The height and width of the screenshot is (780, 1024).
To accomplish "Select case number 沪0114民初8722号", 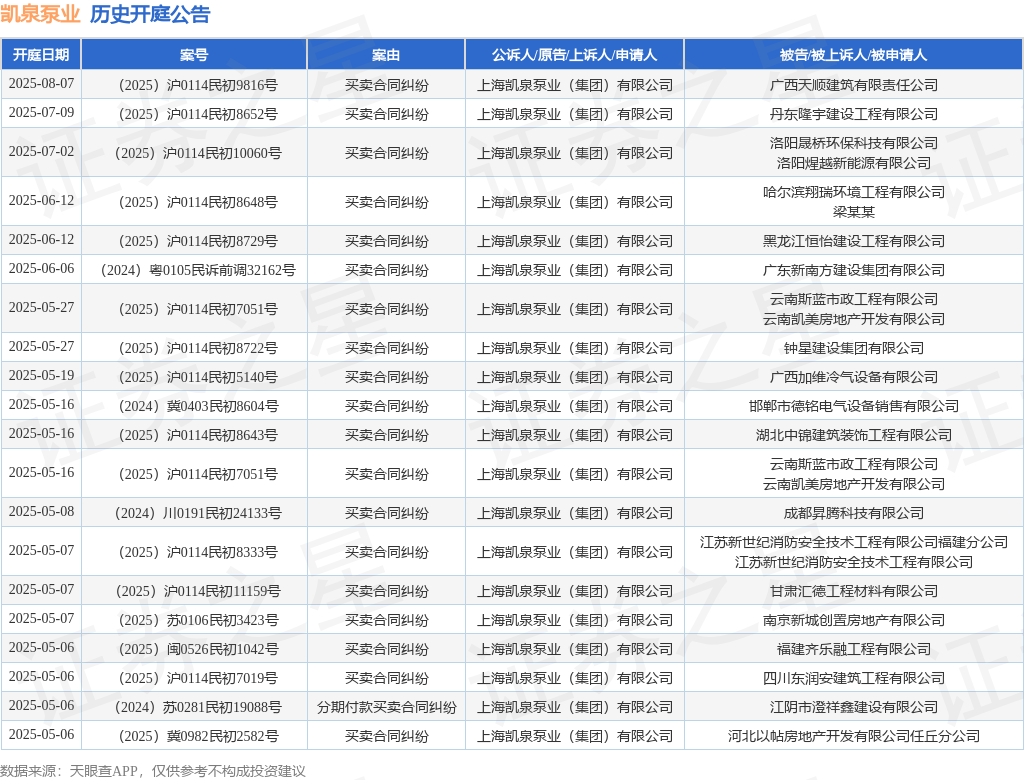I will coord(195,348).
